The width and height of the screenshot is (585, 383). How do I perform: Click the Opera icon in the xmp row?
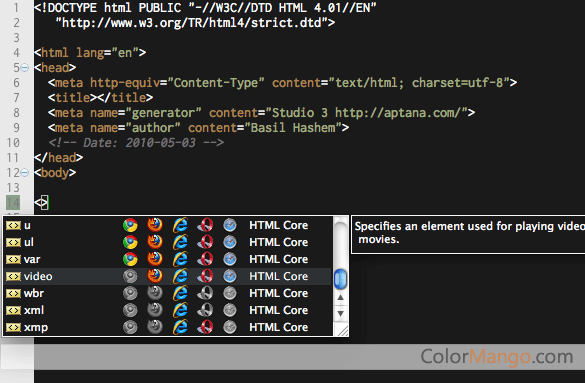coord(205,327)
